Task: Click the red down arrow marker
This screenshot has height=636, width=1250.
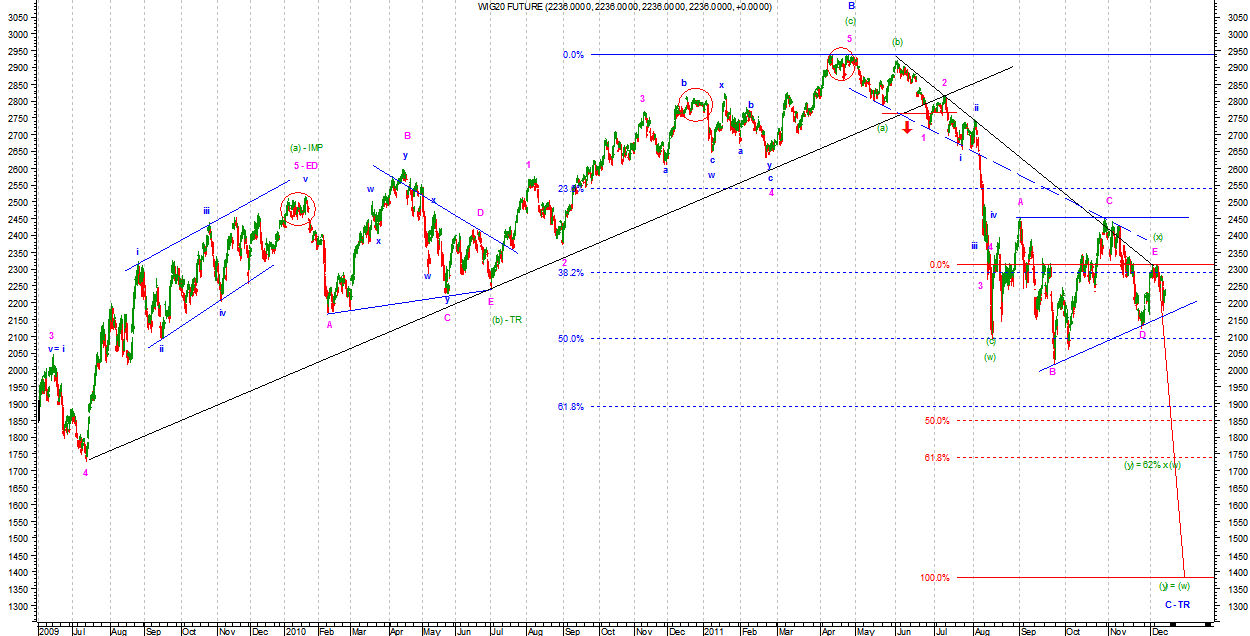Action: click(906, 125)
